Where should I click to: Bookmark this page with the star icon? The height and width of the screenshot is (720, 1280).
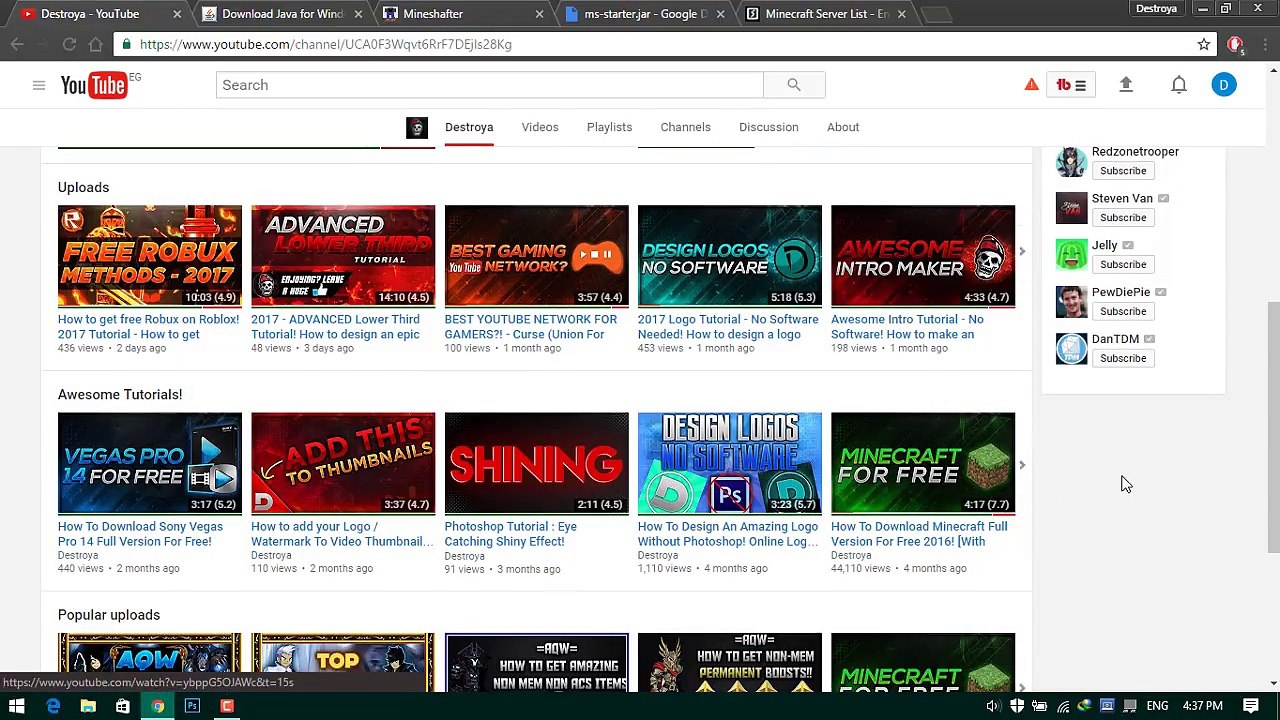1204,44
